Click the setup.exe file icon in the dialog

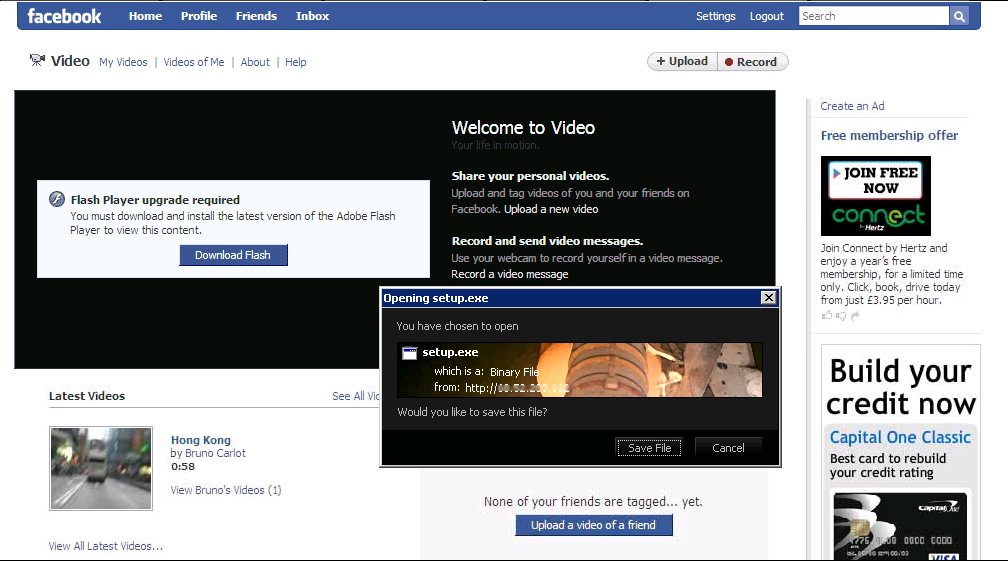pyautogui.click(x=410, y=353)
